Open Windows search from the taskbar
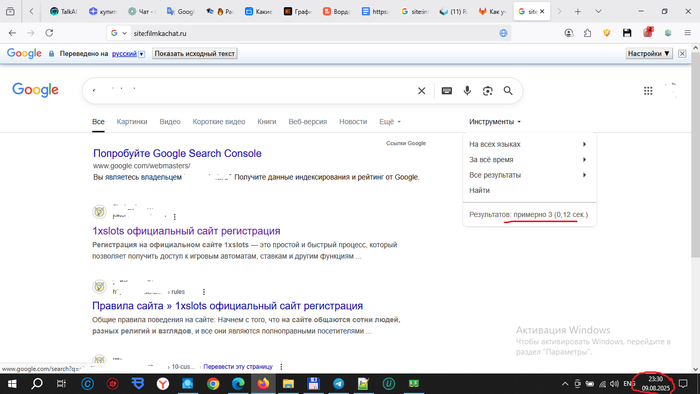 pos(37,384)
